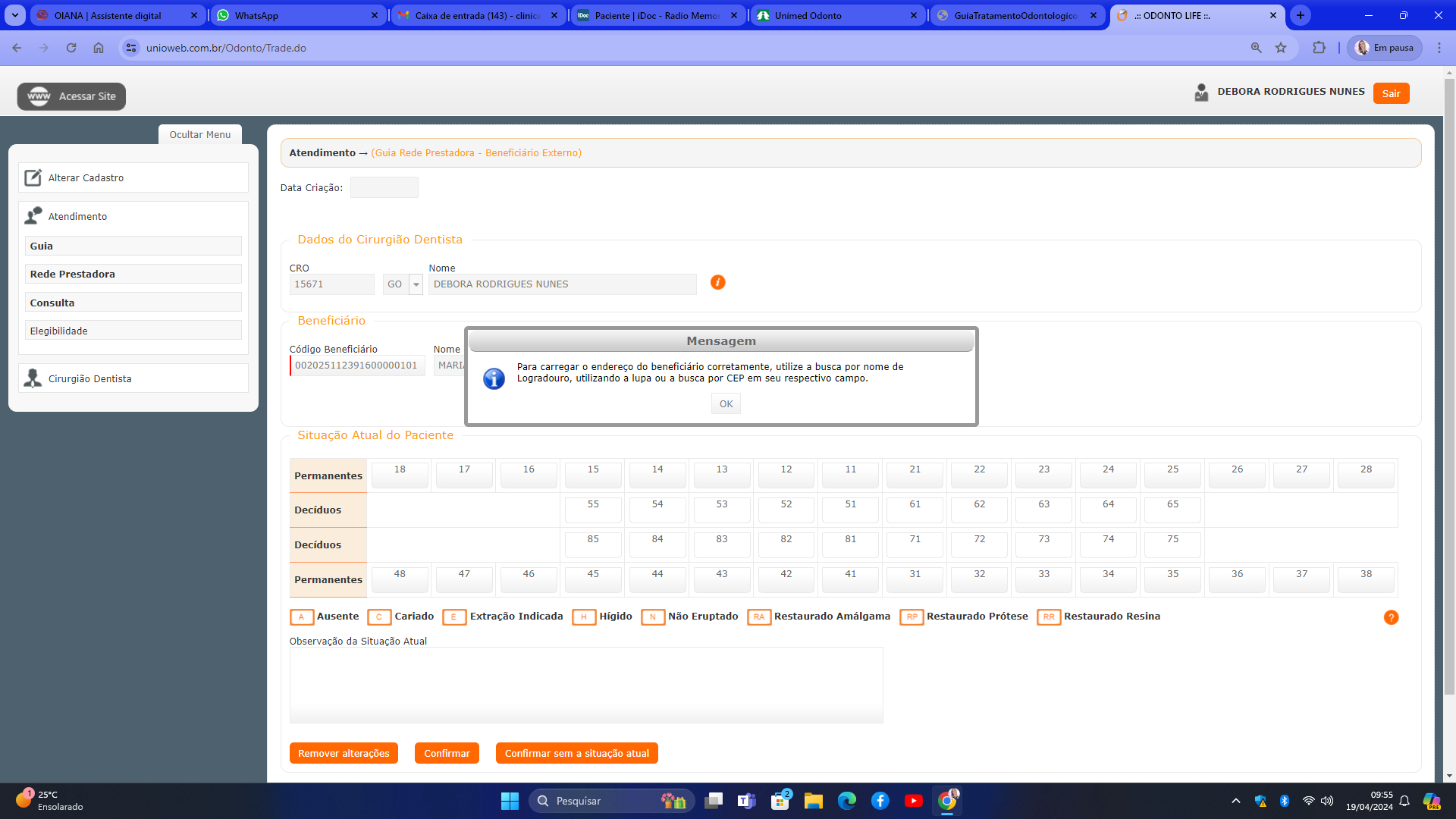Open the CRO state GO dropdown

pyautogui.click(x=416, y=284)
